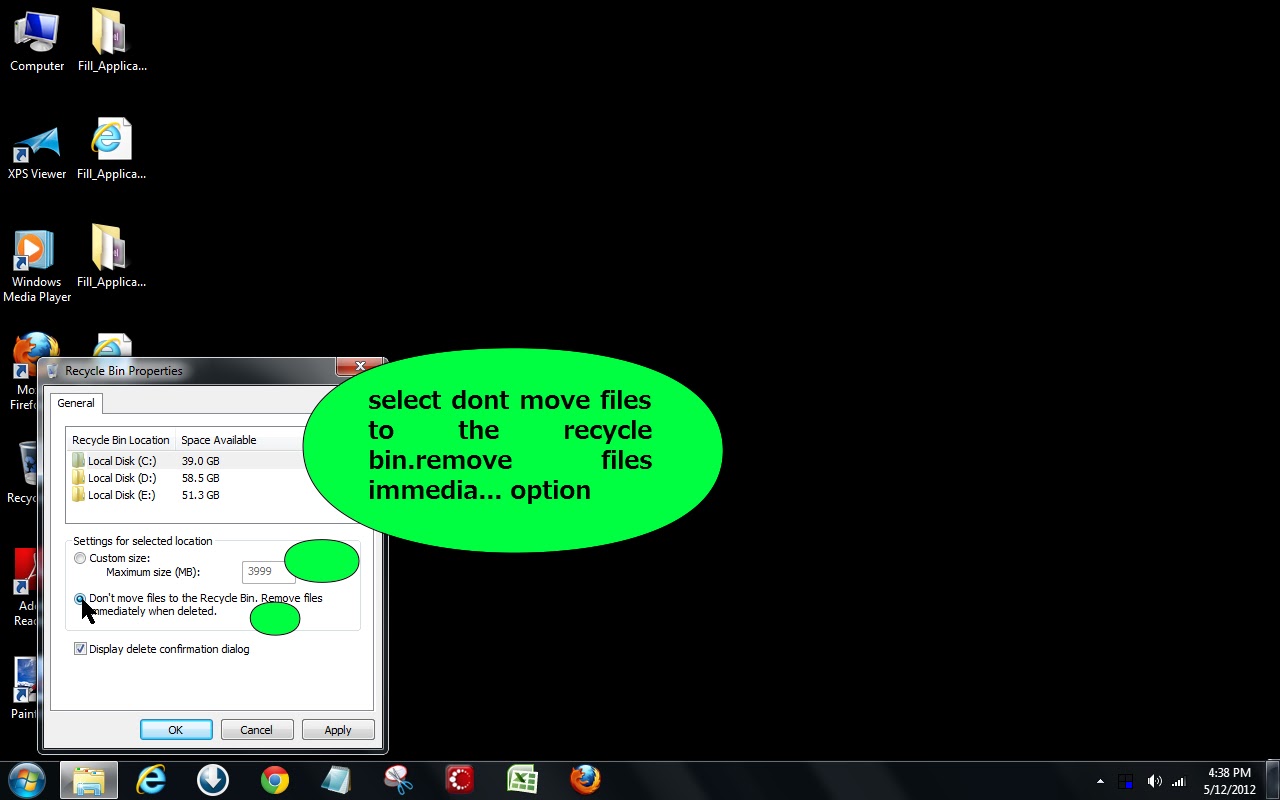Apply the Recycle Bin settings
The width and height of the screenshot is (1280, 800).
point(337,729)
